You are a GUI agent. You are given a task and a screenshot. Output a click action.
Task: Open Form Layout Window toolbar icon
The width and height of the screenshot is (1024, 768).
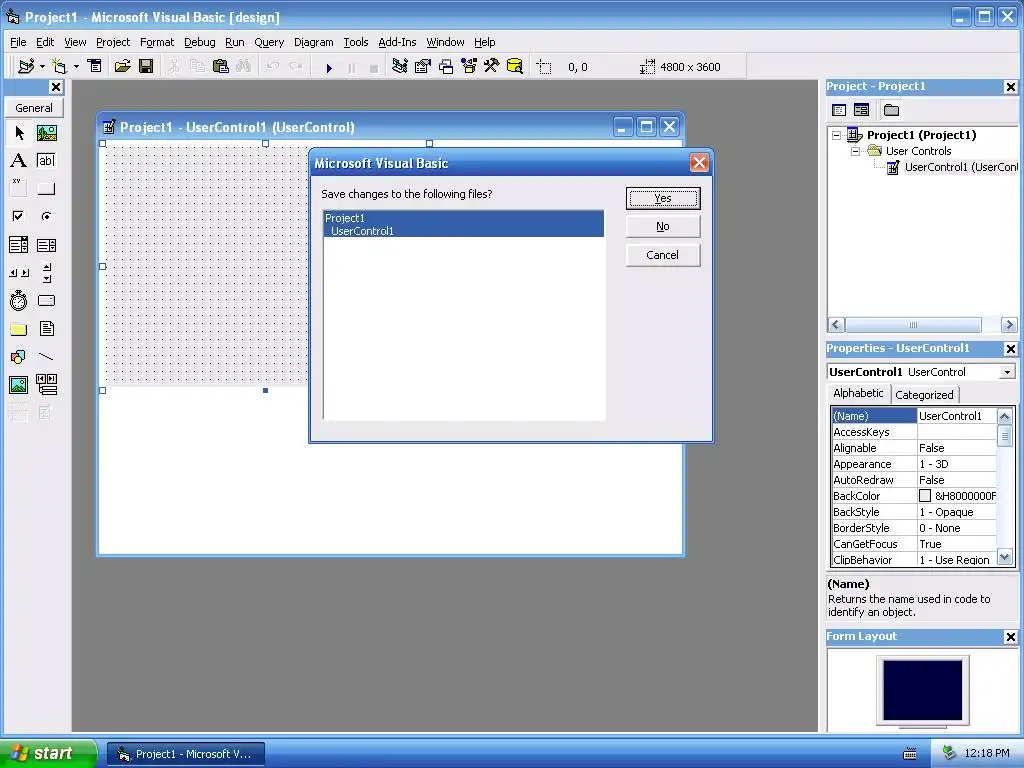coord(446,67)
